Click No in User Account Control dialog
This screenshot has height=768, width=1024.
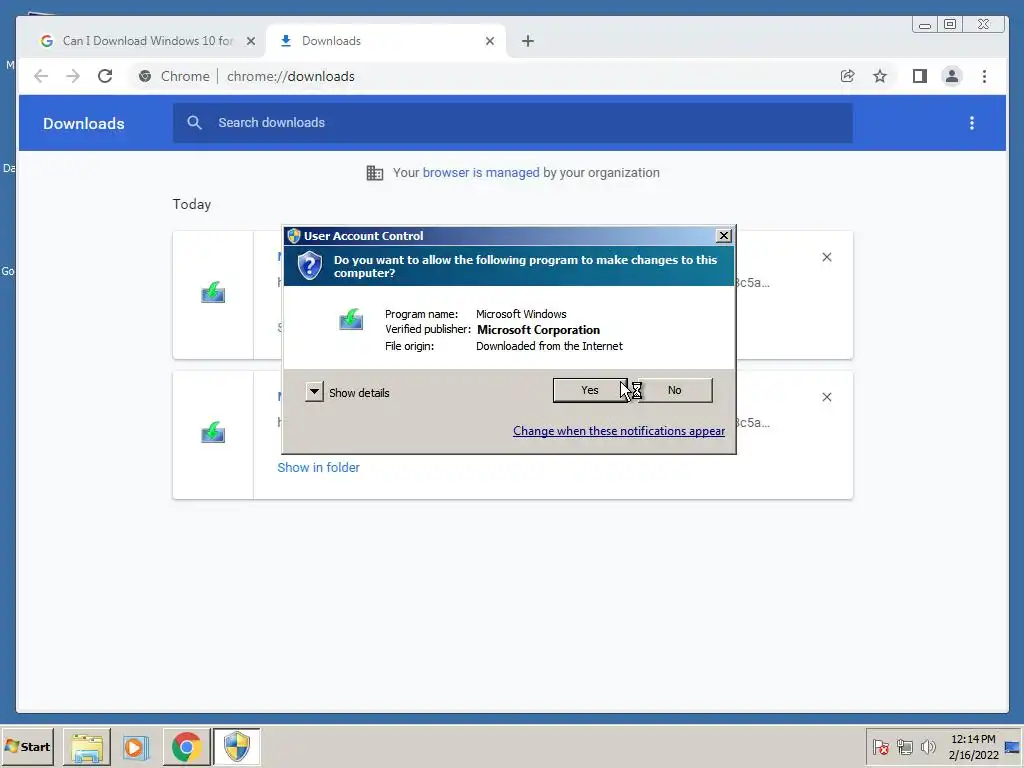tap(675, 390)
